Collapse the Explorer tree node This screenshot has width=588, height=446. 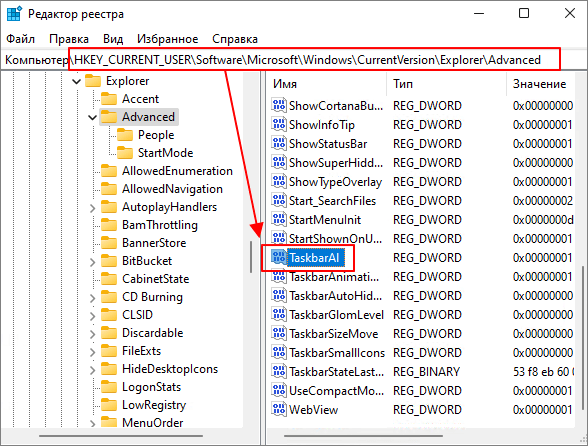pyautogui.click(x=76, y=81)
